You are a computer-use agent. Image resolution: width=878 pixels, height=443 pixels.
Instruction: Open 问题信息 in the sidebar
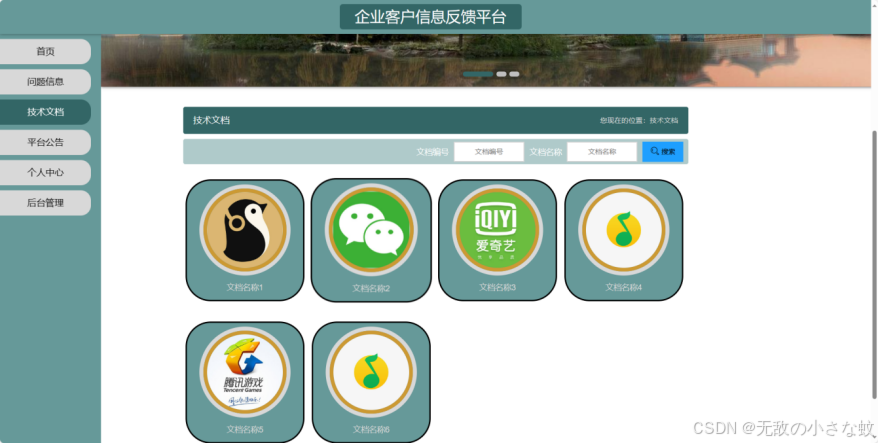click(x=45, y=82)
